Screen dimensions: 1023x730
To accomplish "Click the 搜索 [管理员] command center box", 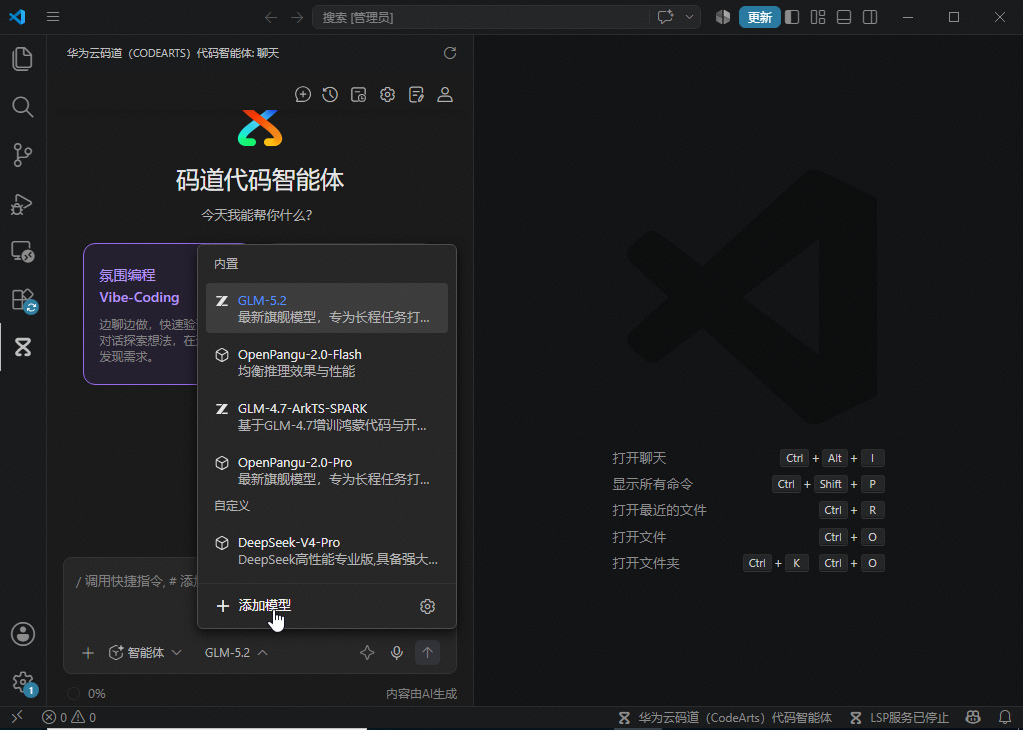I will tap(481, 18).
